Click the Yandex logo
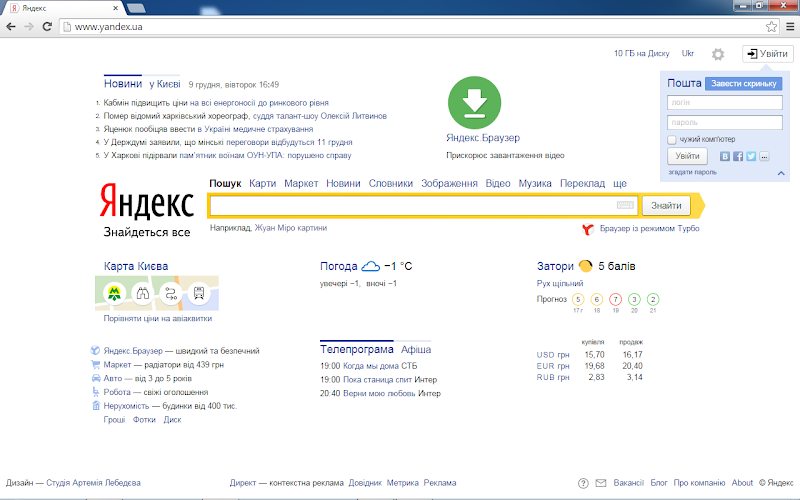 coord(147,201)
